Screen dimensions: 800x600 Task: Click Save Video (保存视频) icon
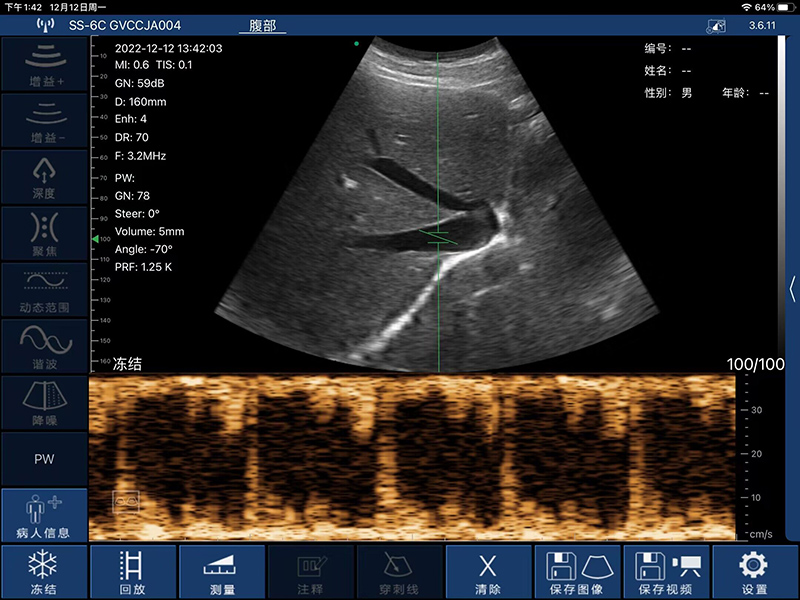pyautogui.click(x=666, y=573)
